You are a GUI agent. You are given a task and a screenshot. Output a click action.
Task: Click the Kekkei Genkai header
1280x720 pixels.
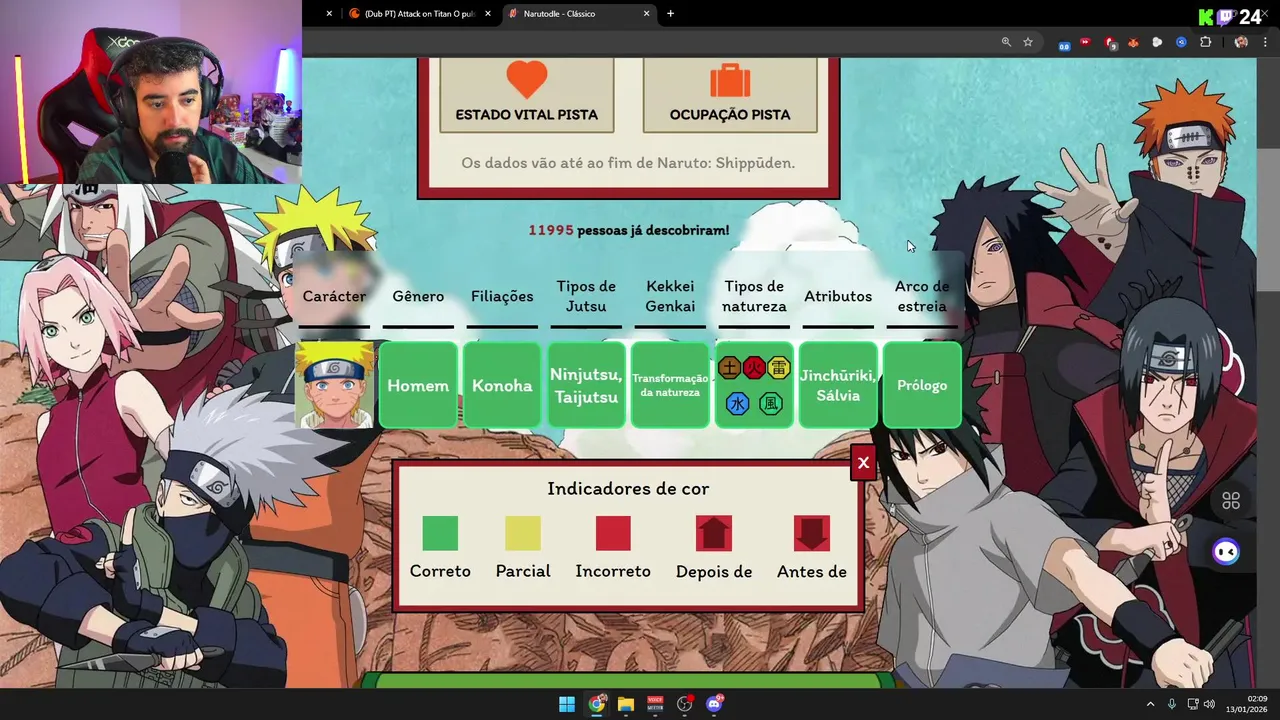pos(670,296)
